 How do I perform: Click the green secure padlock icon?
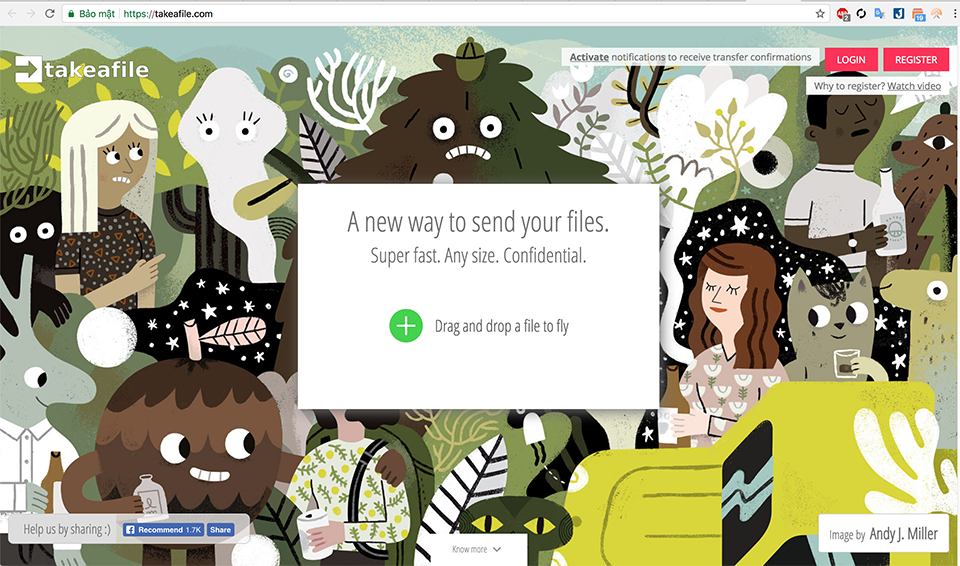click(72, 13)
